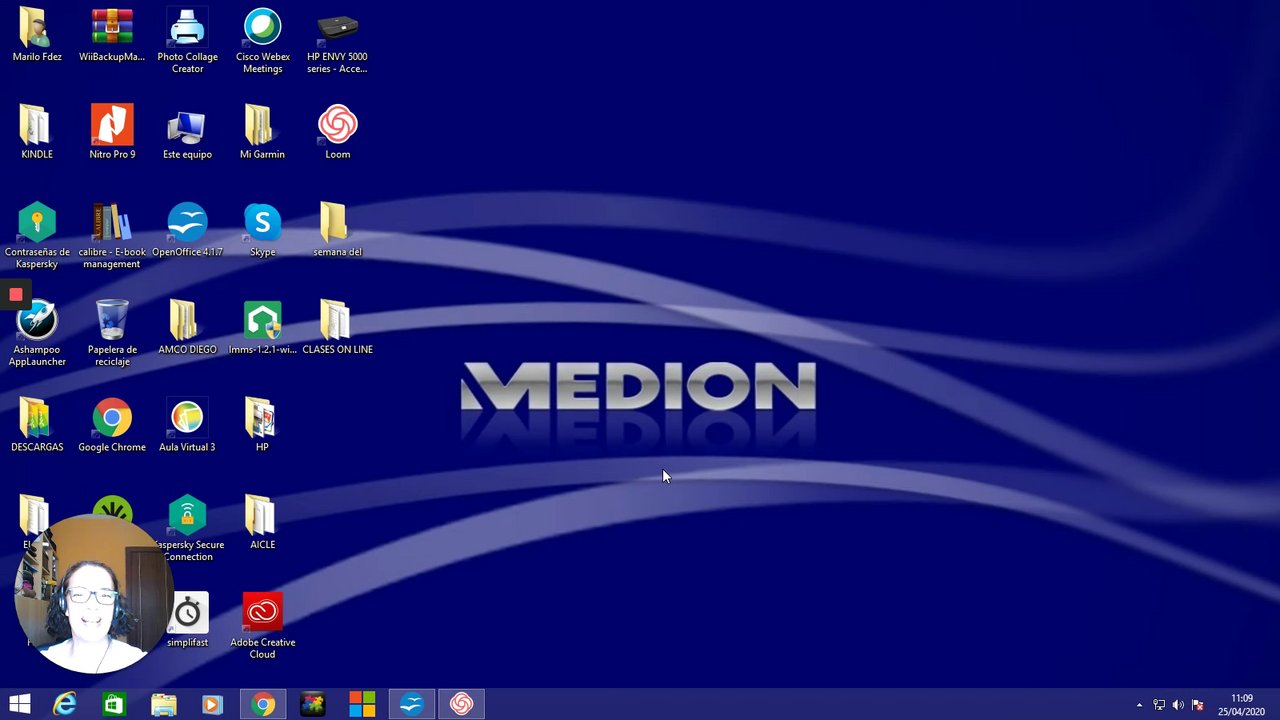Open the Windows Start button
This screenshot has height=720, width=1280.
(20, 705)
